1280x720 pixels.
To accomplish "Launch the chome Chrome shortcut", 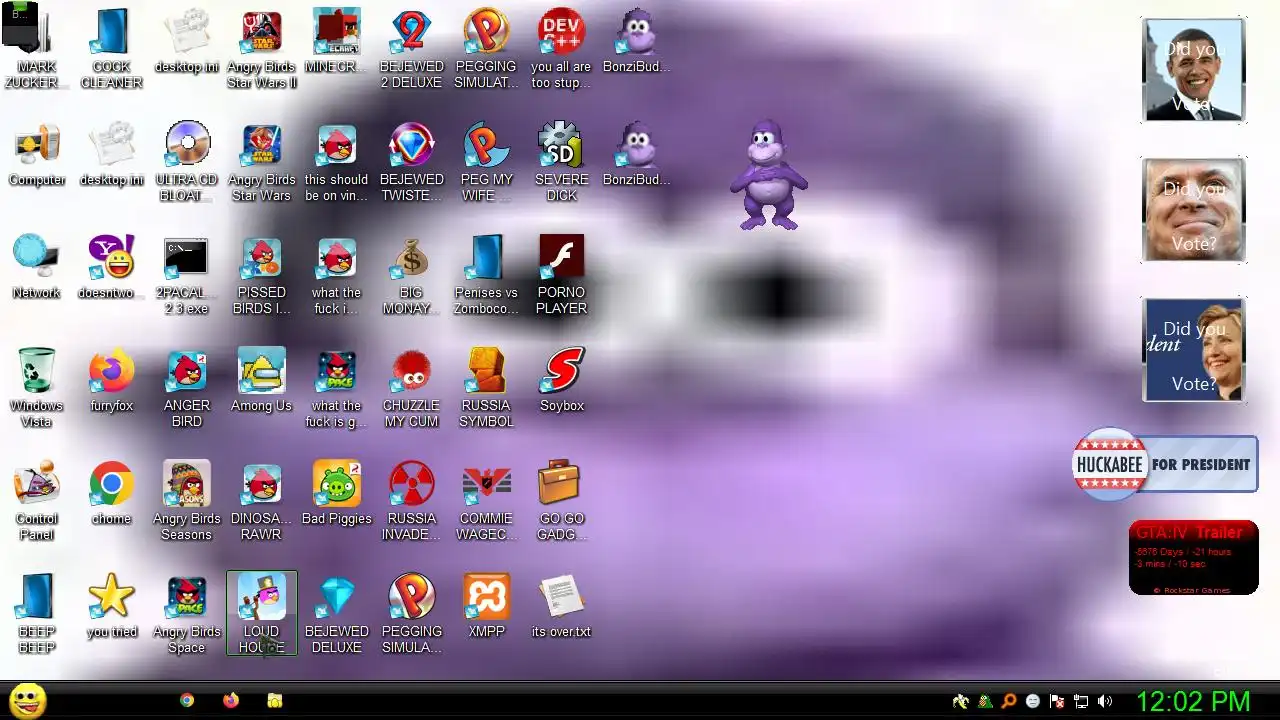I will point(111,494).
